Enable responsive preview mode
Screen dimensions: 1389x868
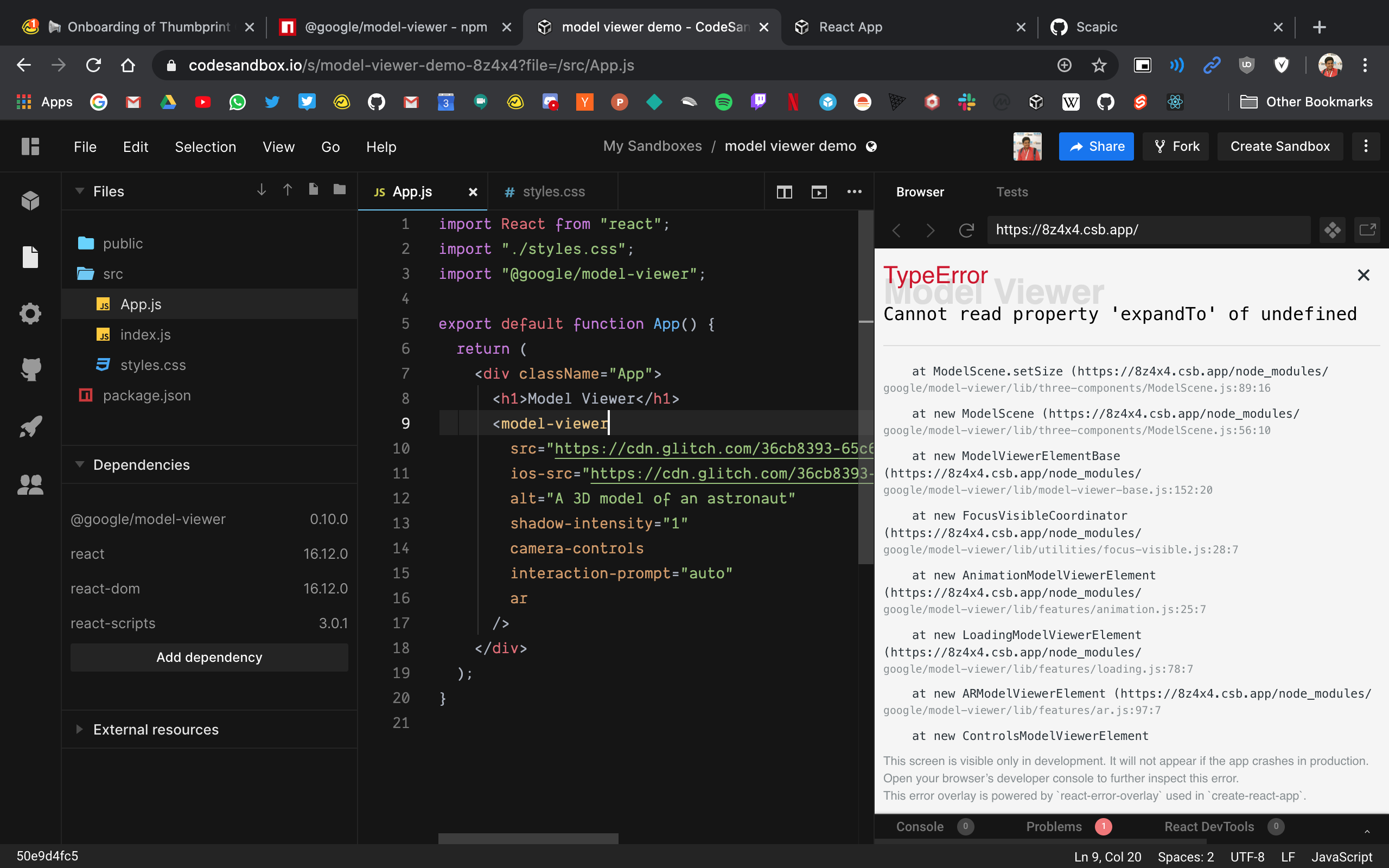pos(1333,229)
